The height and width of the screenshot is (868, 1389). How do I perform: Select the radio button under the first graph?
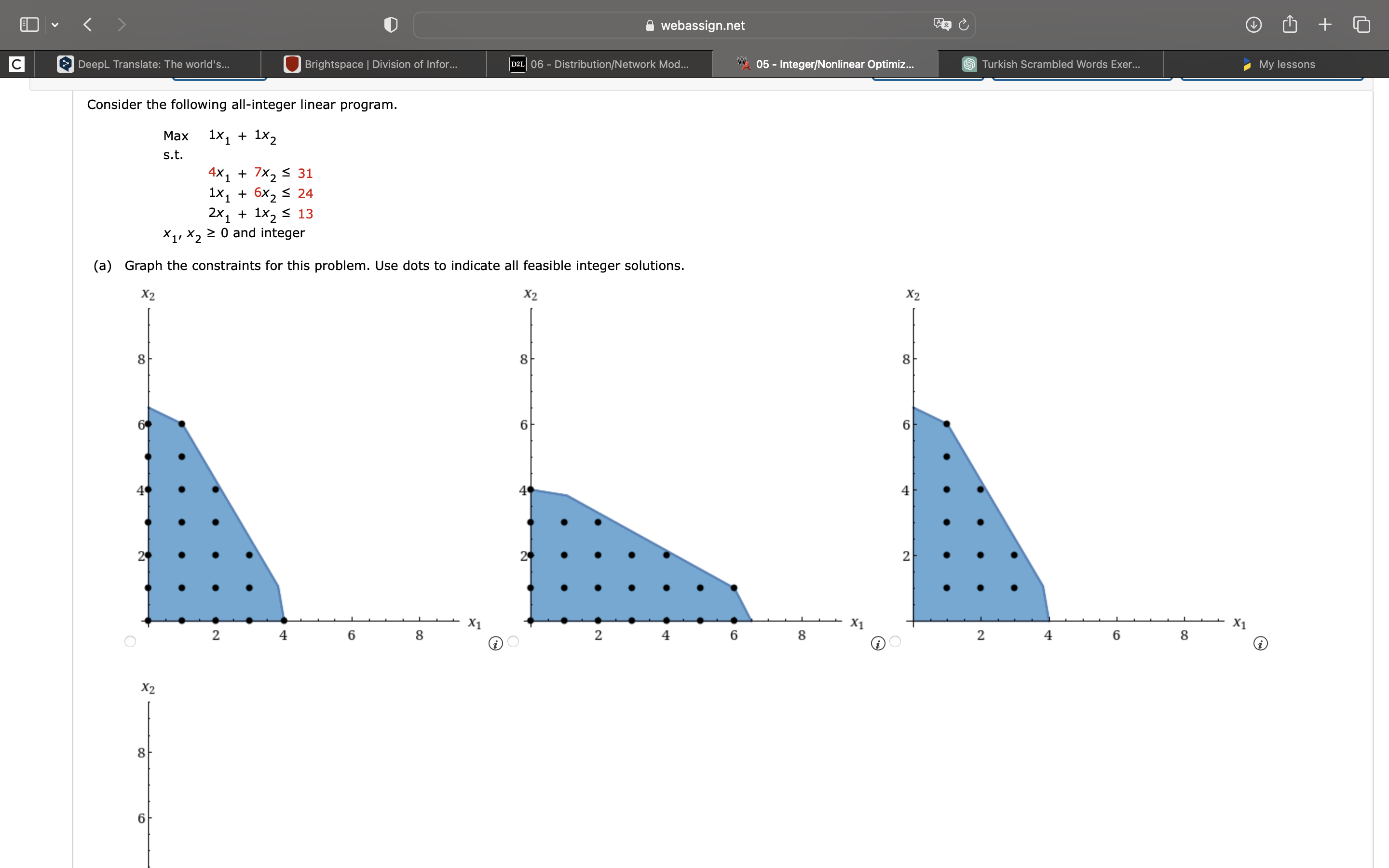tap(130, 641)
